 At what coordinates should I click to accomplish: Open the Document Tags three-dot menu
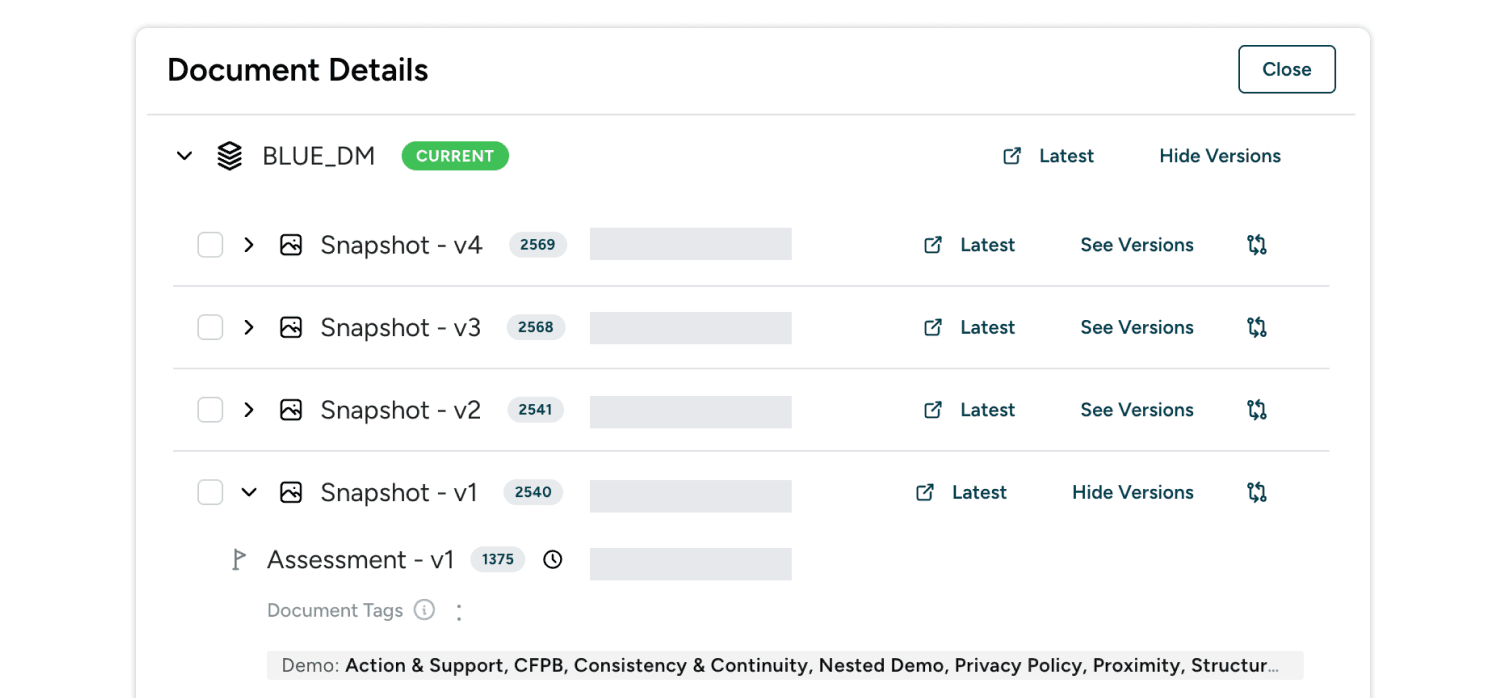459,611
